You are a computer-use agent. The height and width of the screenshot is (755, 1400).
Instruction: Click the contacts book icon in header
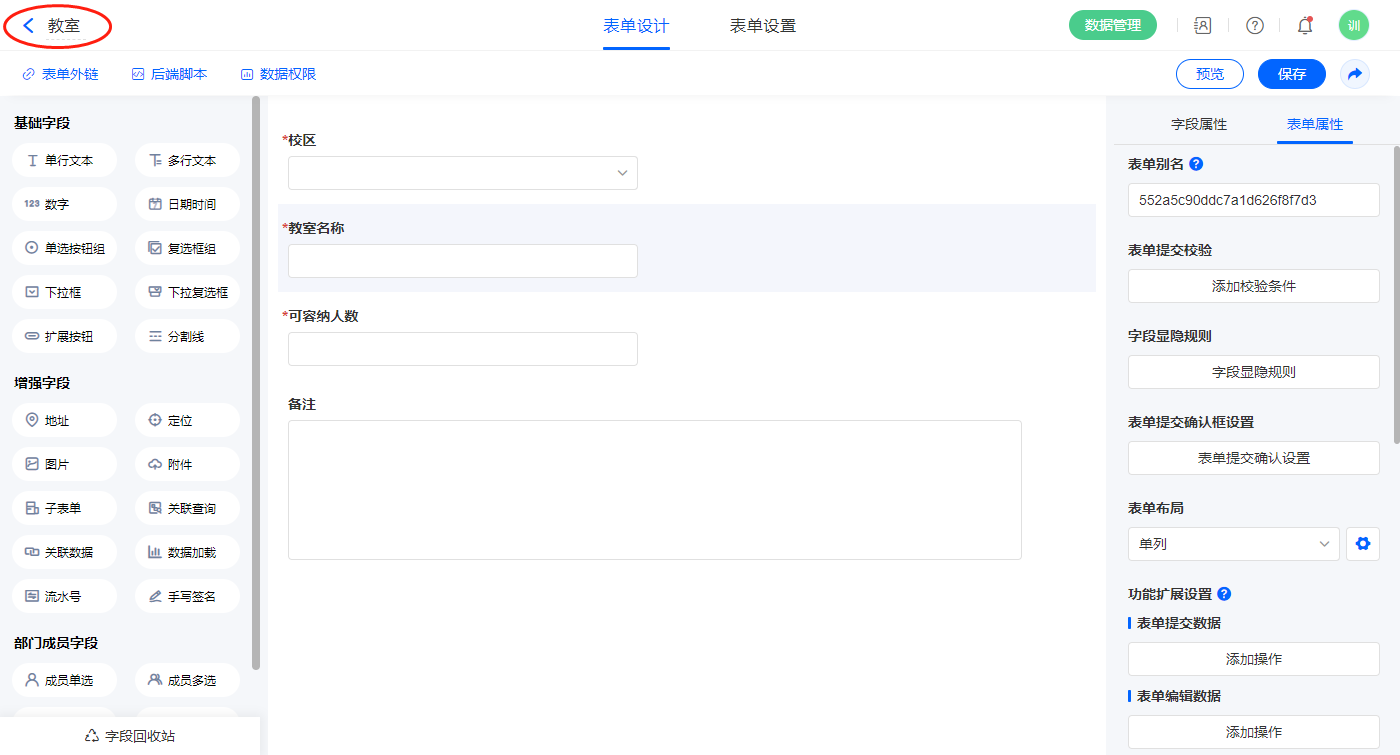pos(1203,26)
